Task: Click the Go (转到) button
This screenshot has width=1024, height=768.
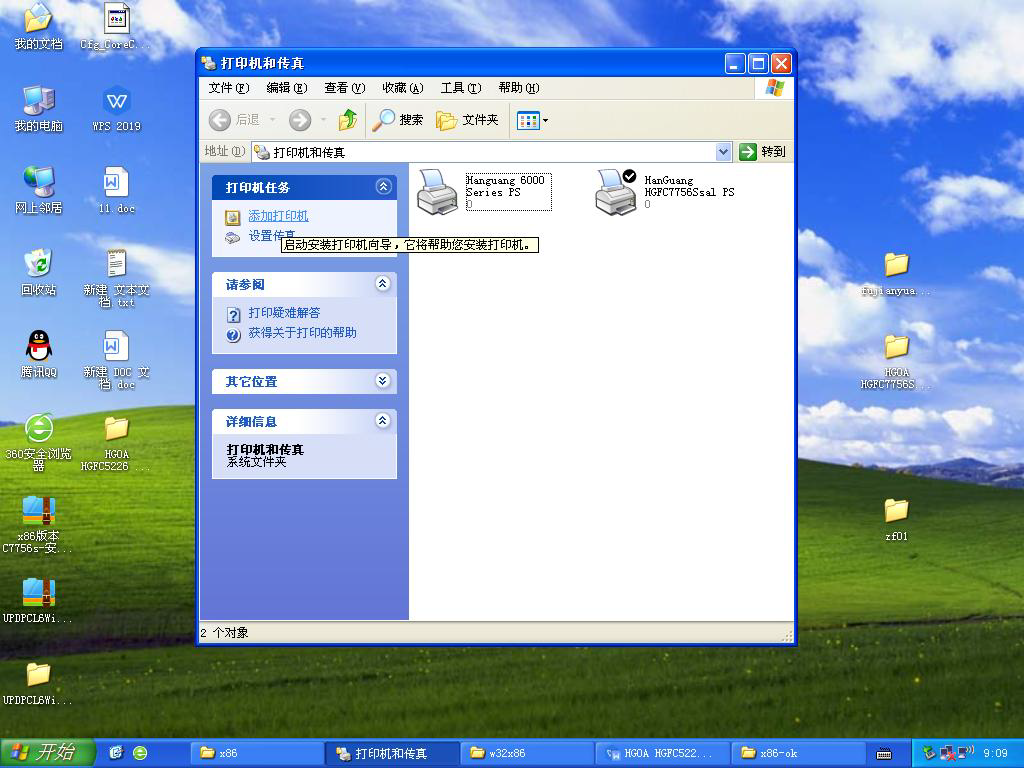Action: [762, 152]
